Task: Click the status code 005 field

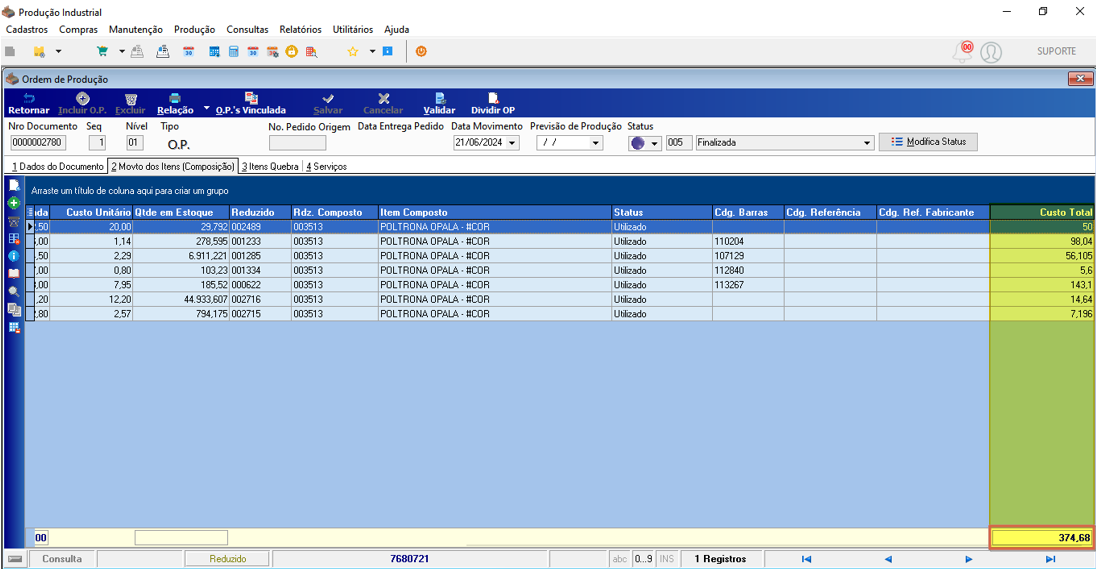Action: point(677,143)
